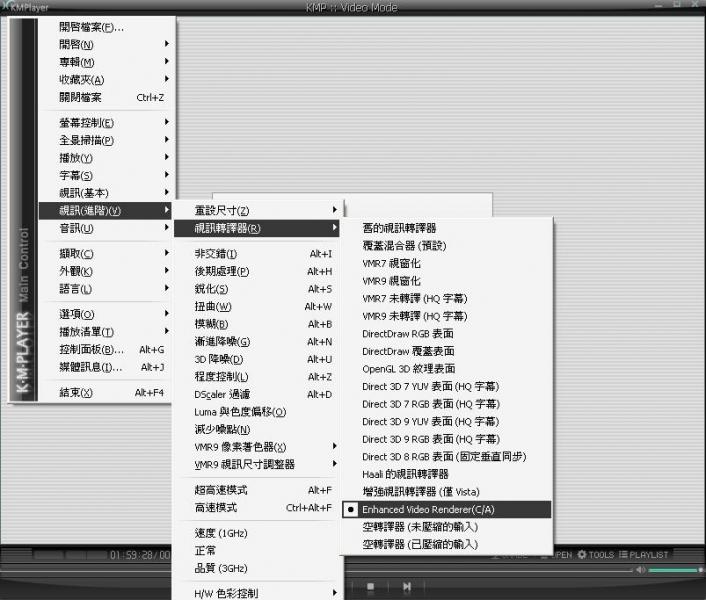
Task: Adjust the green volume slider
Action: coord(675,570)
